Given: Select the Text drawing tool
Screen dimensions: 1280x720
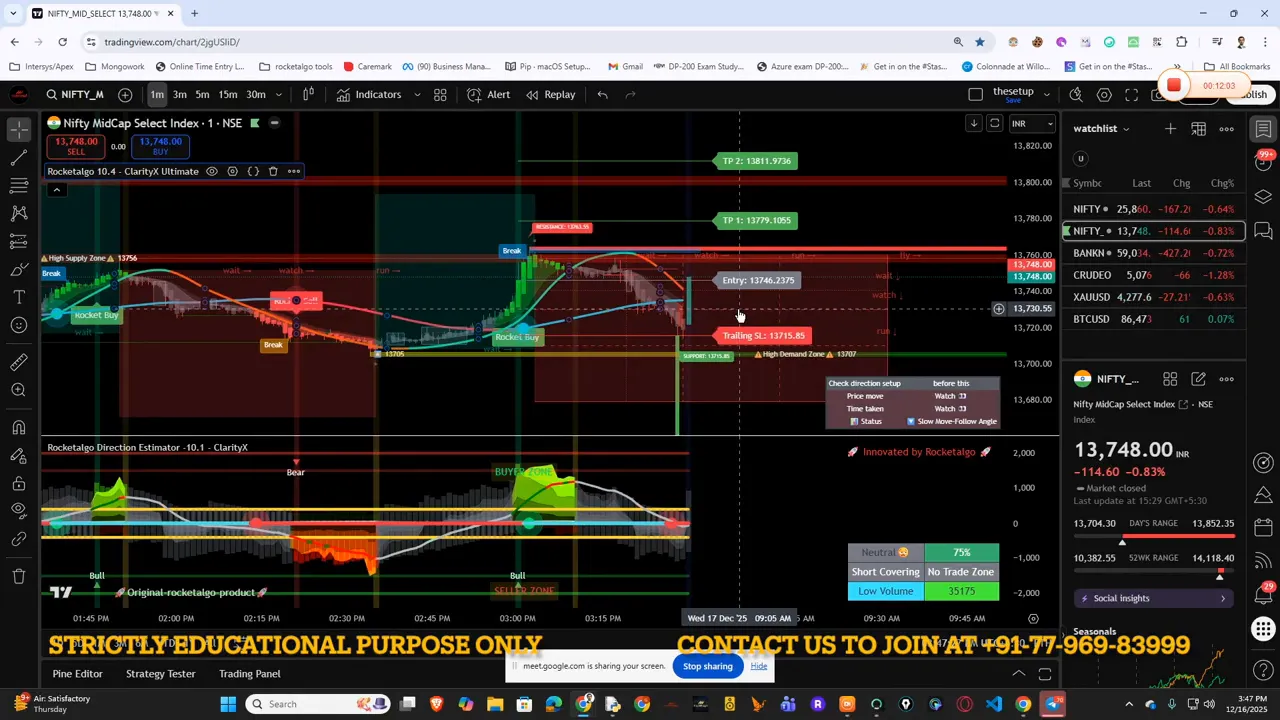Looking at the screenshot, I should click(18, 297).
